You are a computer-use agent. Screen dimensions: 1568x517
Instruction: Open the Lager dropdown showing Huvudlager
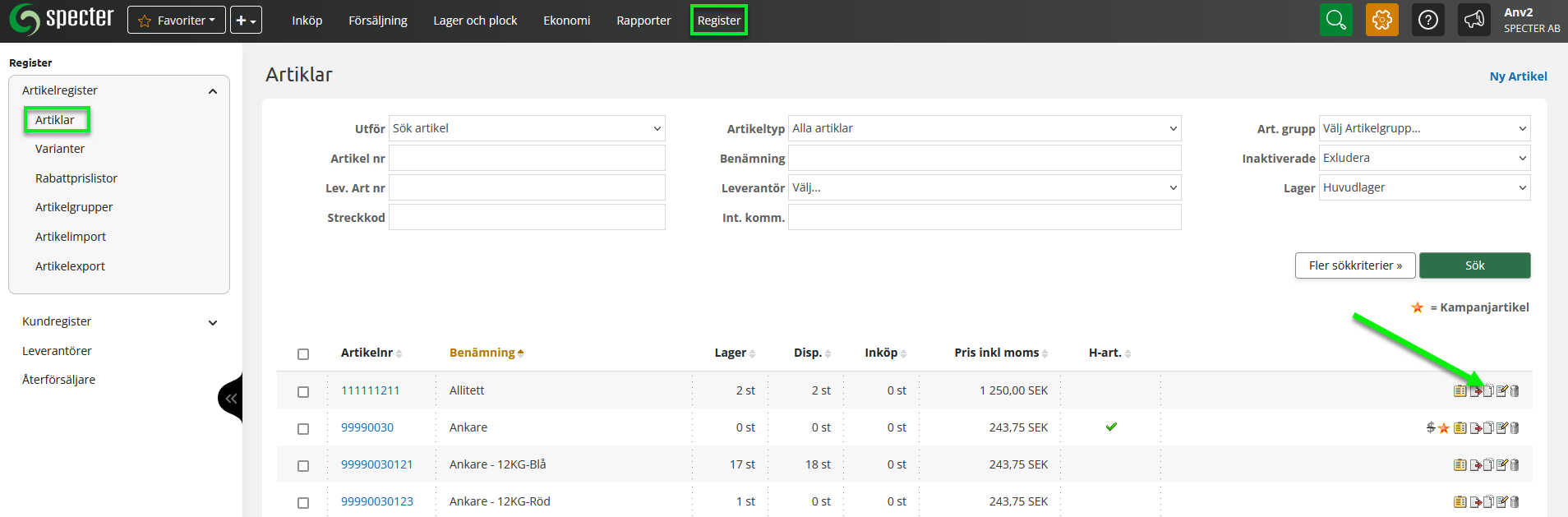click(x=1423, y=187)
